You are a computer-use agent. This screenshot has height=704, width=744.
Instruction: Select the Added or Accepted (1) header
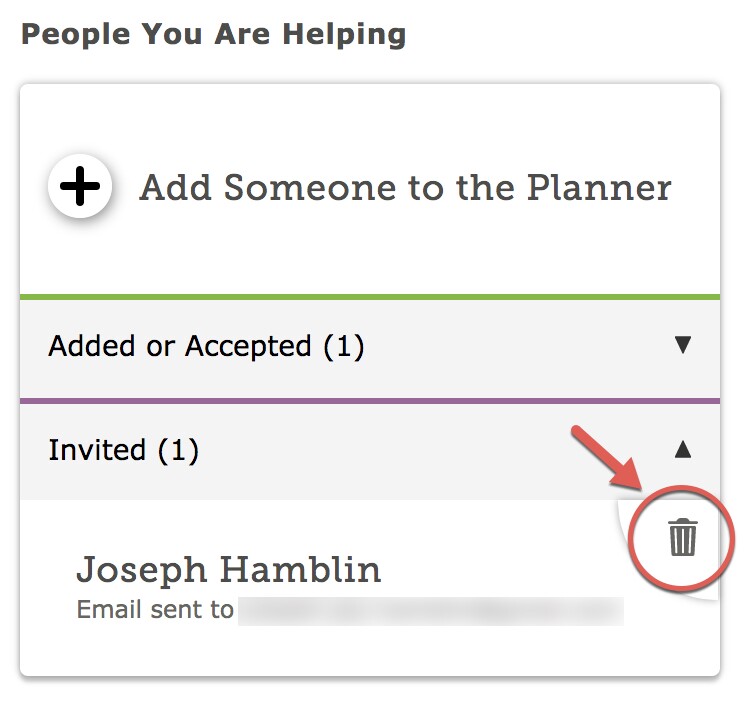tap(370, 346)
